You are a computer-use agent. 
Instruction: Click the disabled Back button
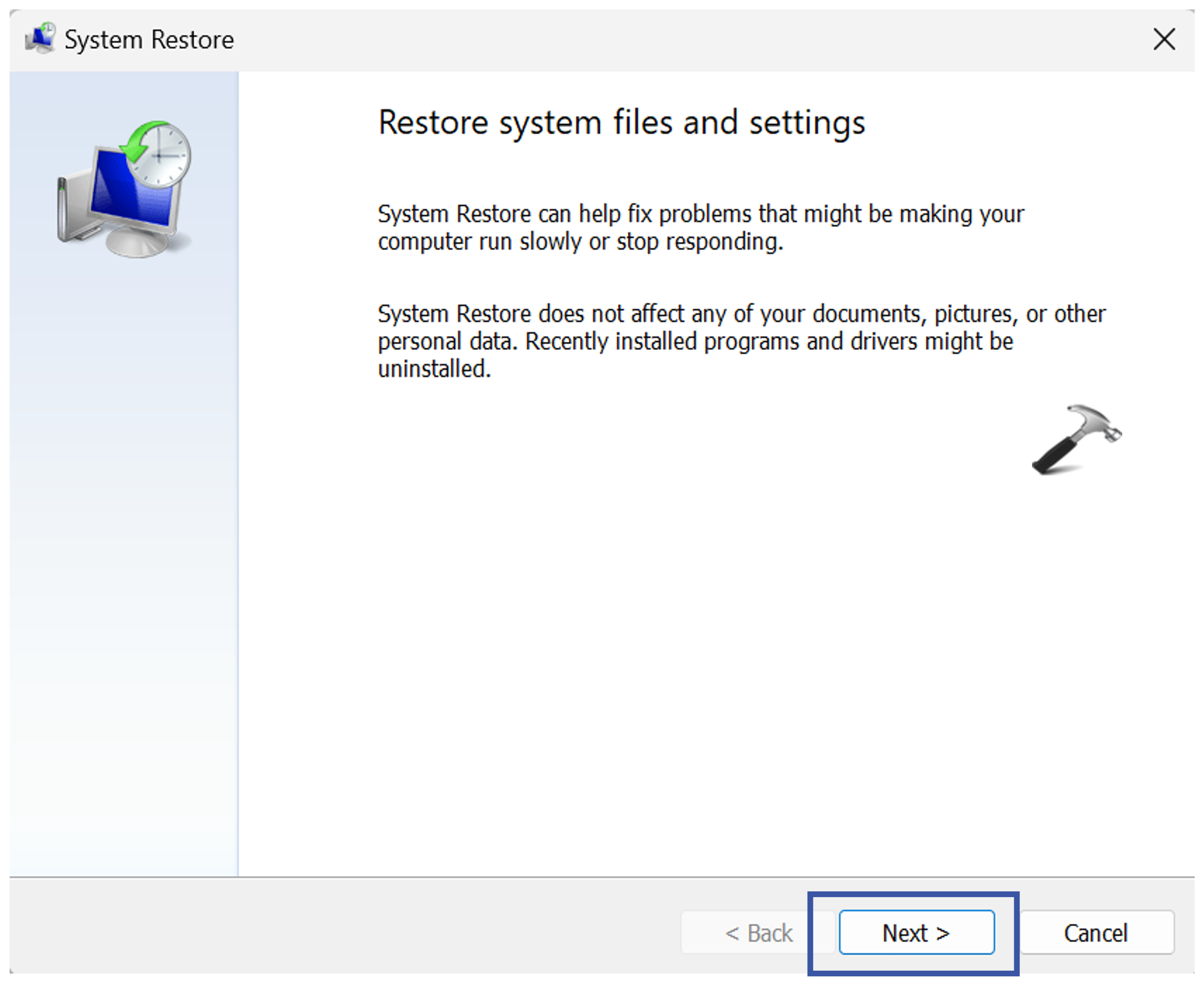click(757, 932)
